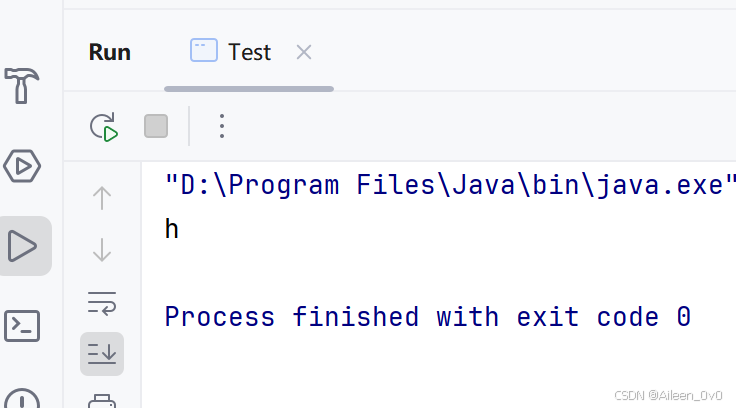This screenshot has width=736, height=408.
Task: Click the gray Stop process button
Action: [156, 126]
